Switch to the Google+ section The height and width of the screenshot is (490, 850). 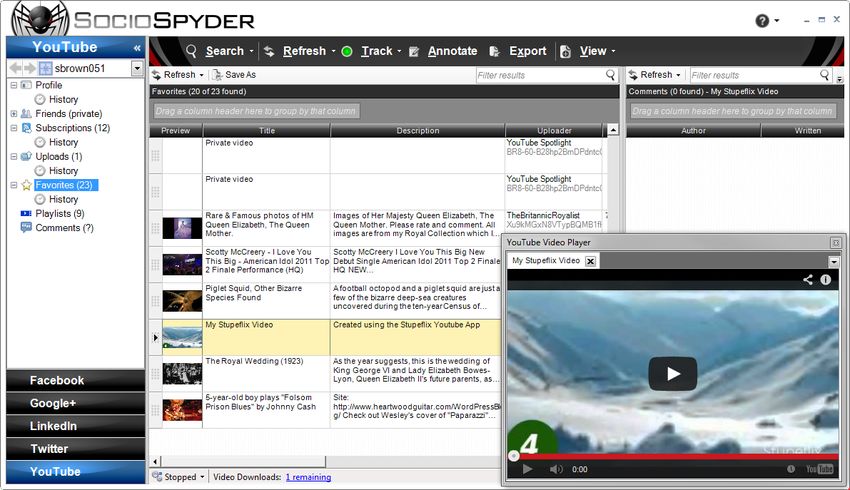76,403
